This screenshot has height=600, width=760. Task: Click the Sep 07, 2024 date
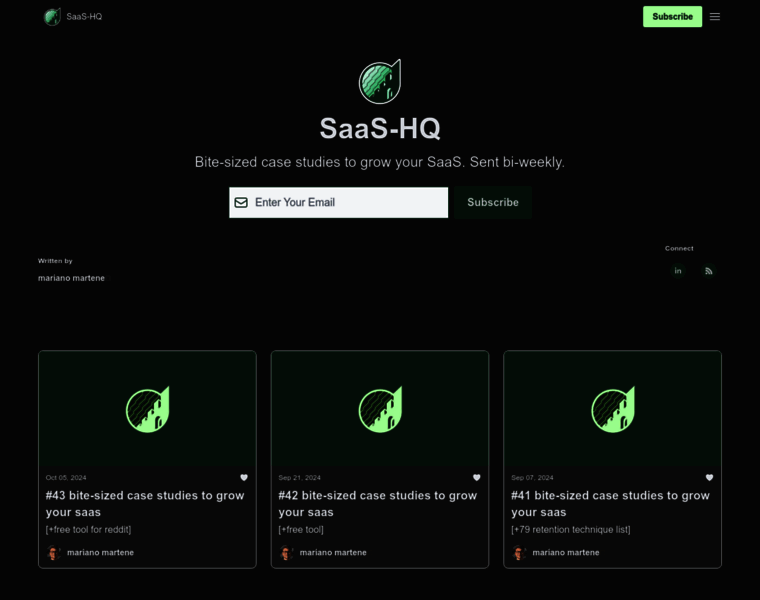pos(532,478)
